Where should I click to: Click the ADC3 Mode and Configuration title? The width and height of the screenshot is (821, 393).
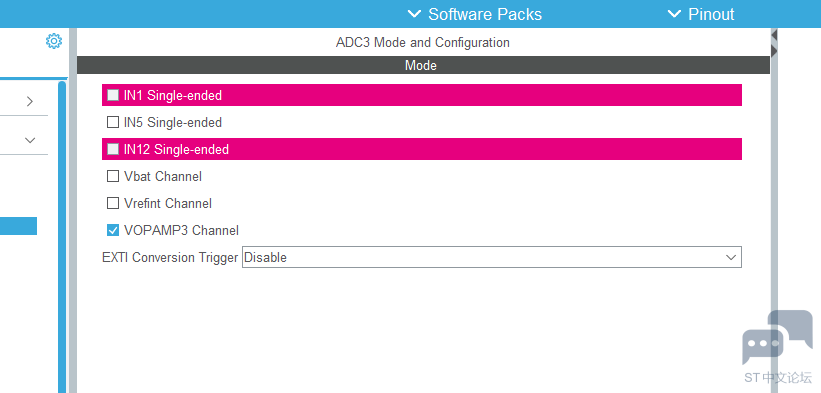click(423, 42)
